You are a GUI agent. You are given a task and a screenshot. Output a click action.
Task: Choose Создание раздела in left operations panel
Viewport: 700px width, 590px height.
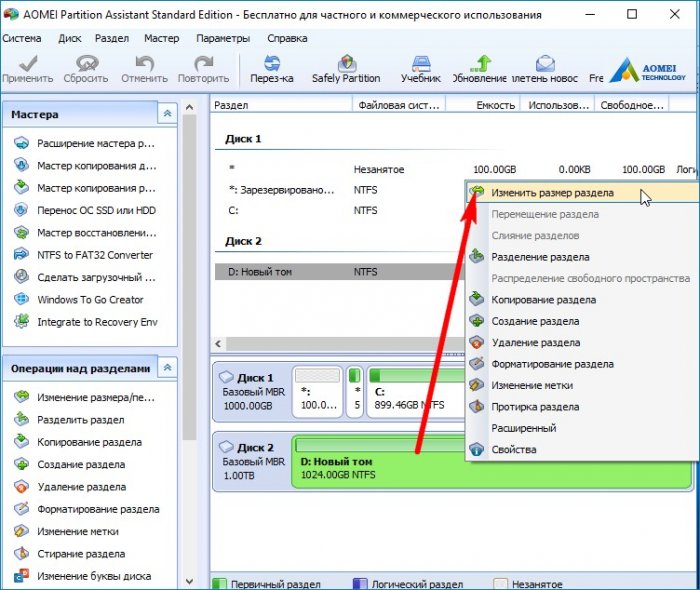69,464
